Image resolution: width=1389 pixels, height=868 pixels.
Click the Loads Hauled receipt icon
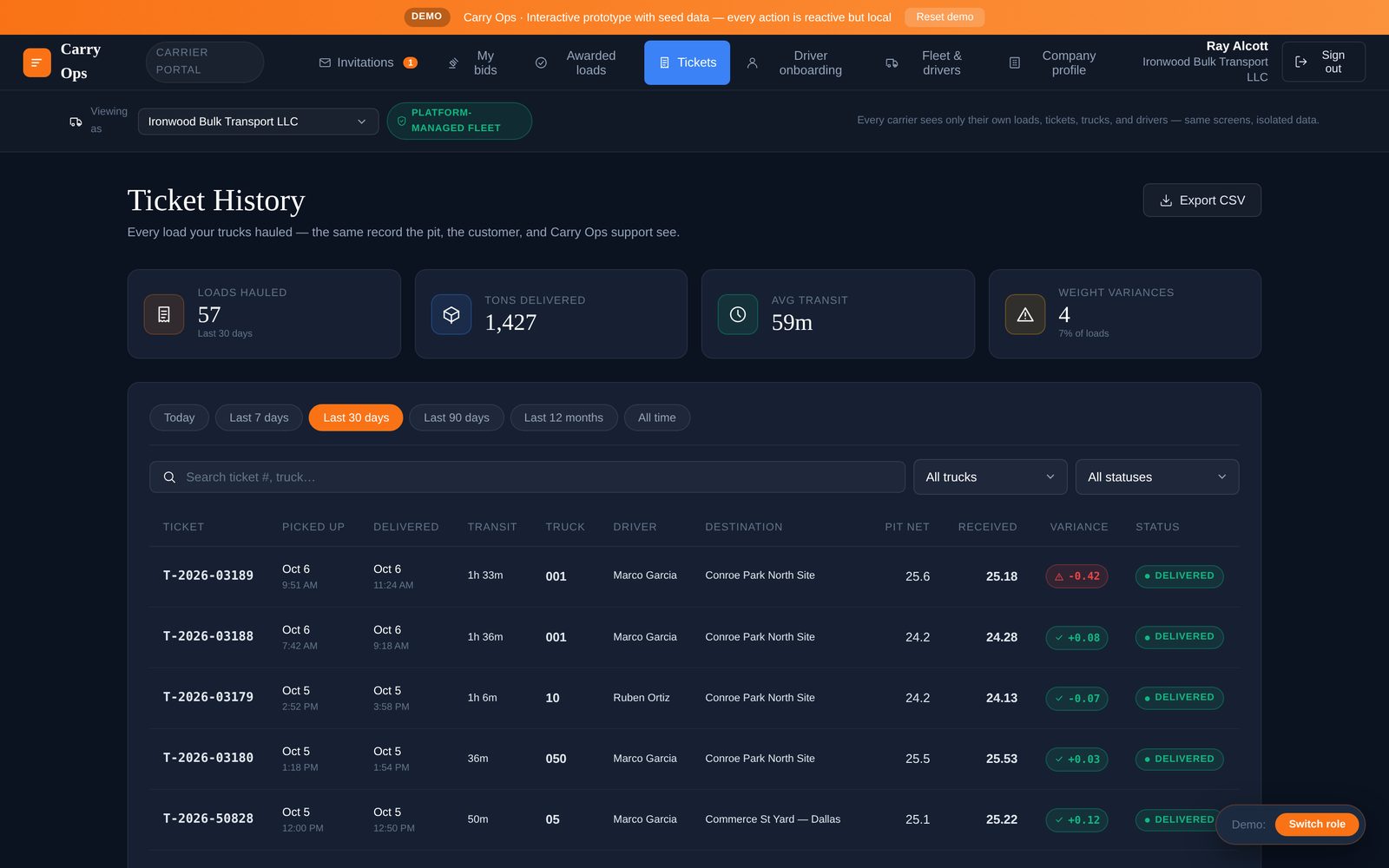pyautogui.click(x=163, y=314)
